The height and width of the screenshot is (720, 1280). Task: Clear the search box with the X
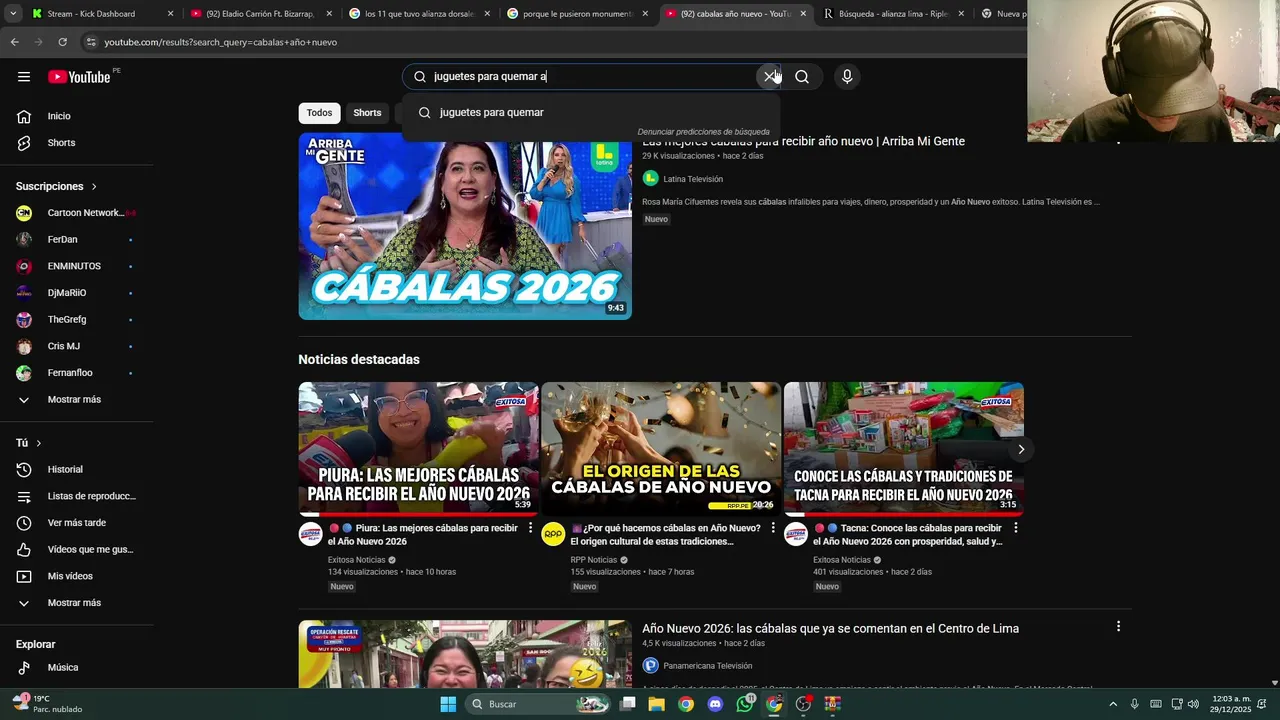coord(770,77)
